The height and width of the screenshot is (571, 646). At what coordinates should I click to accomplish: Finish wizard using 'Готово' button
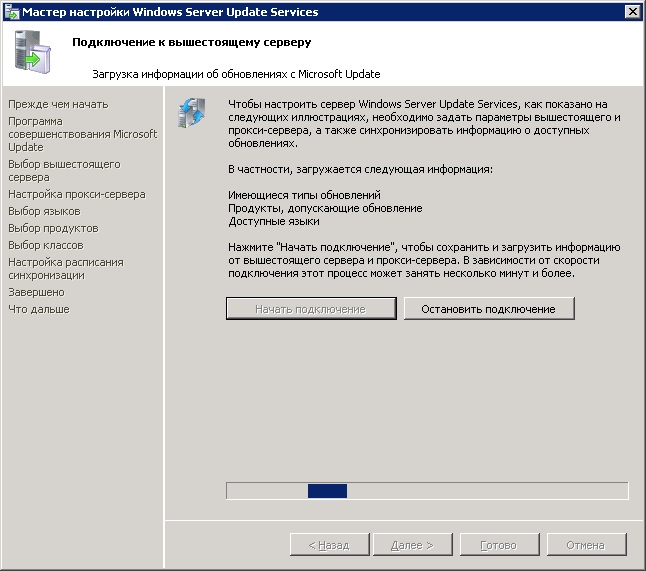[x=499, y=545]
